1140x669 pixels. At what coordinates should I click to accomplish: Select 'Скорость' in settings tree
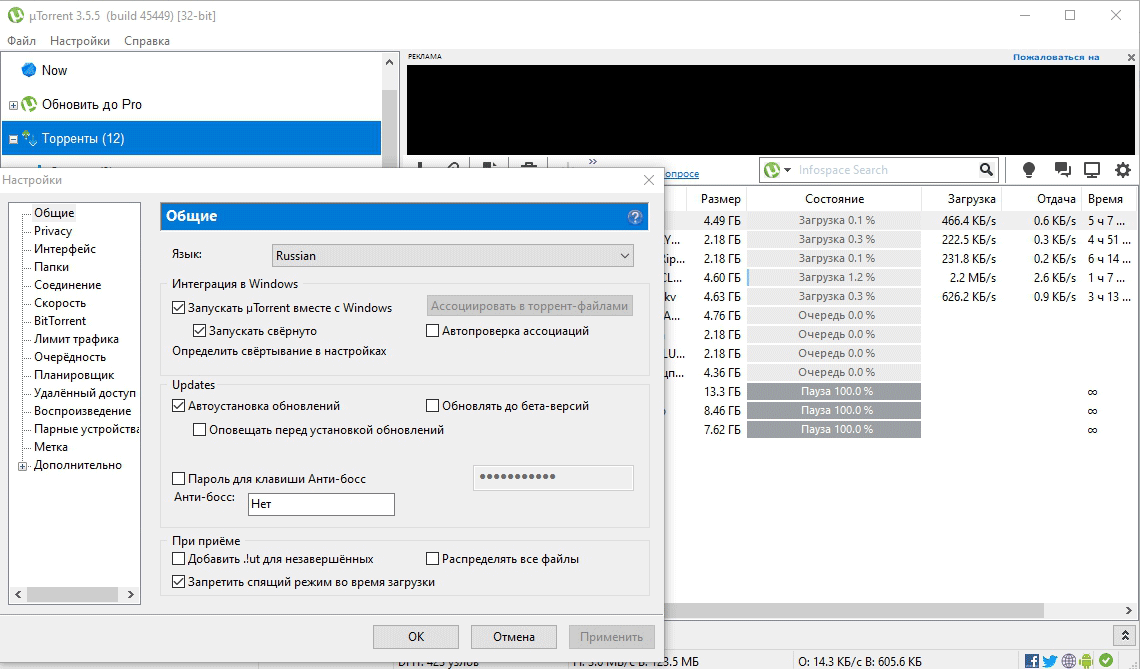[x=60, y=303]
